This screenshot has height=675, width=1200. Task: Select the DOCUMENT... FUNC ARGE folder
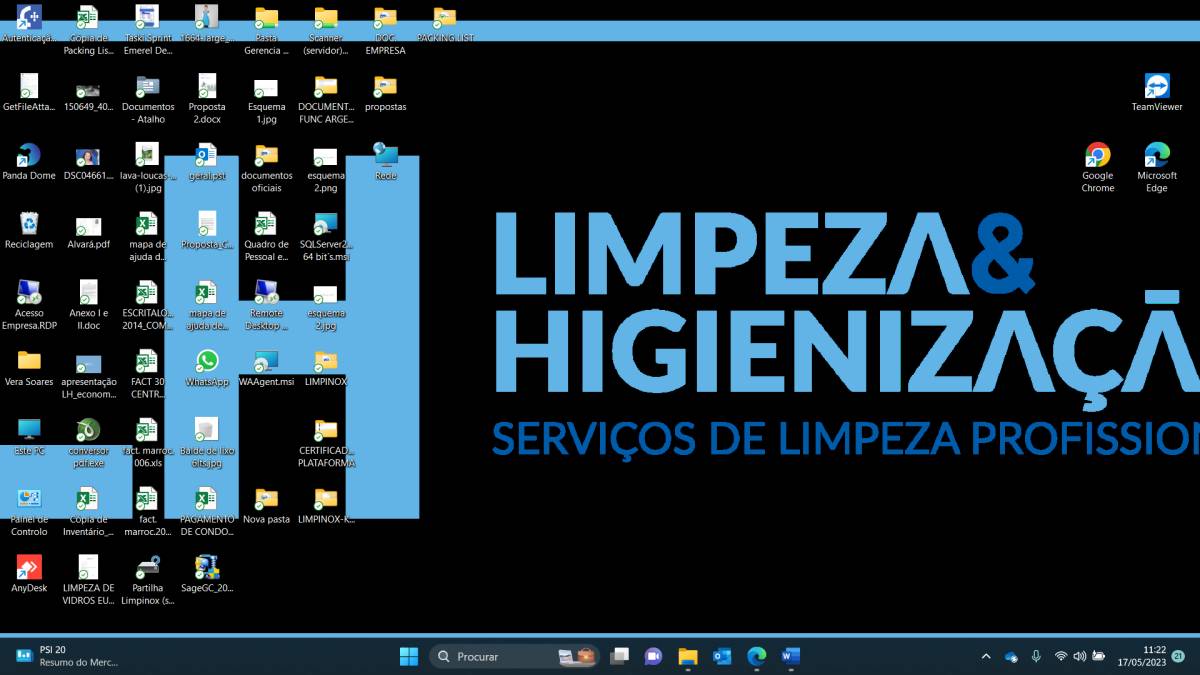326,98
